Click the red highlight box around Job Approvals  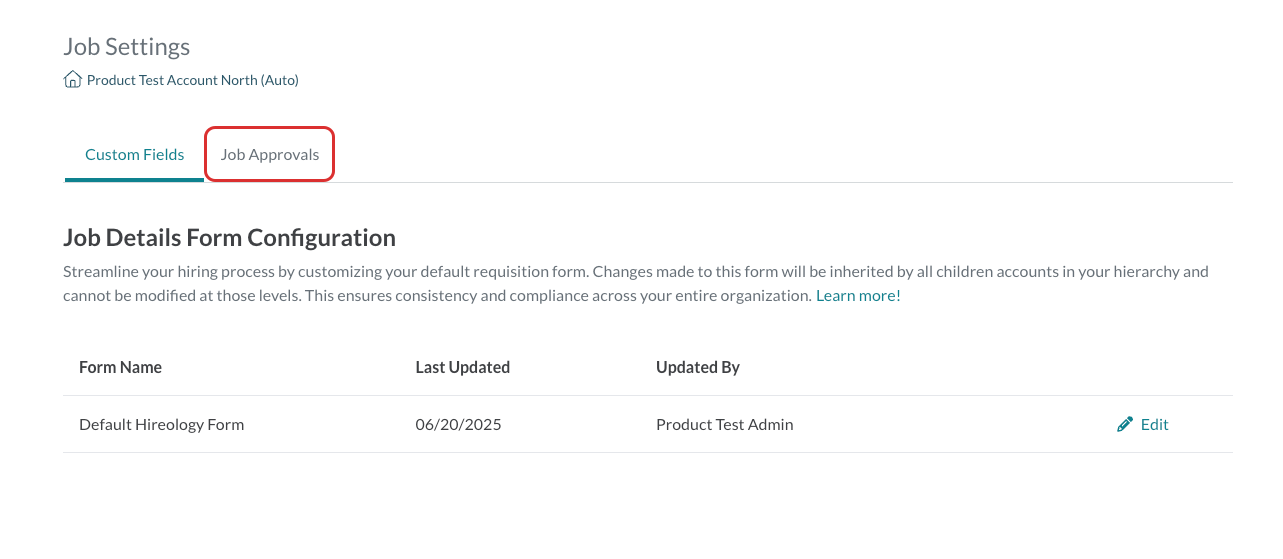[269, 154]
